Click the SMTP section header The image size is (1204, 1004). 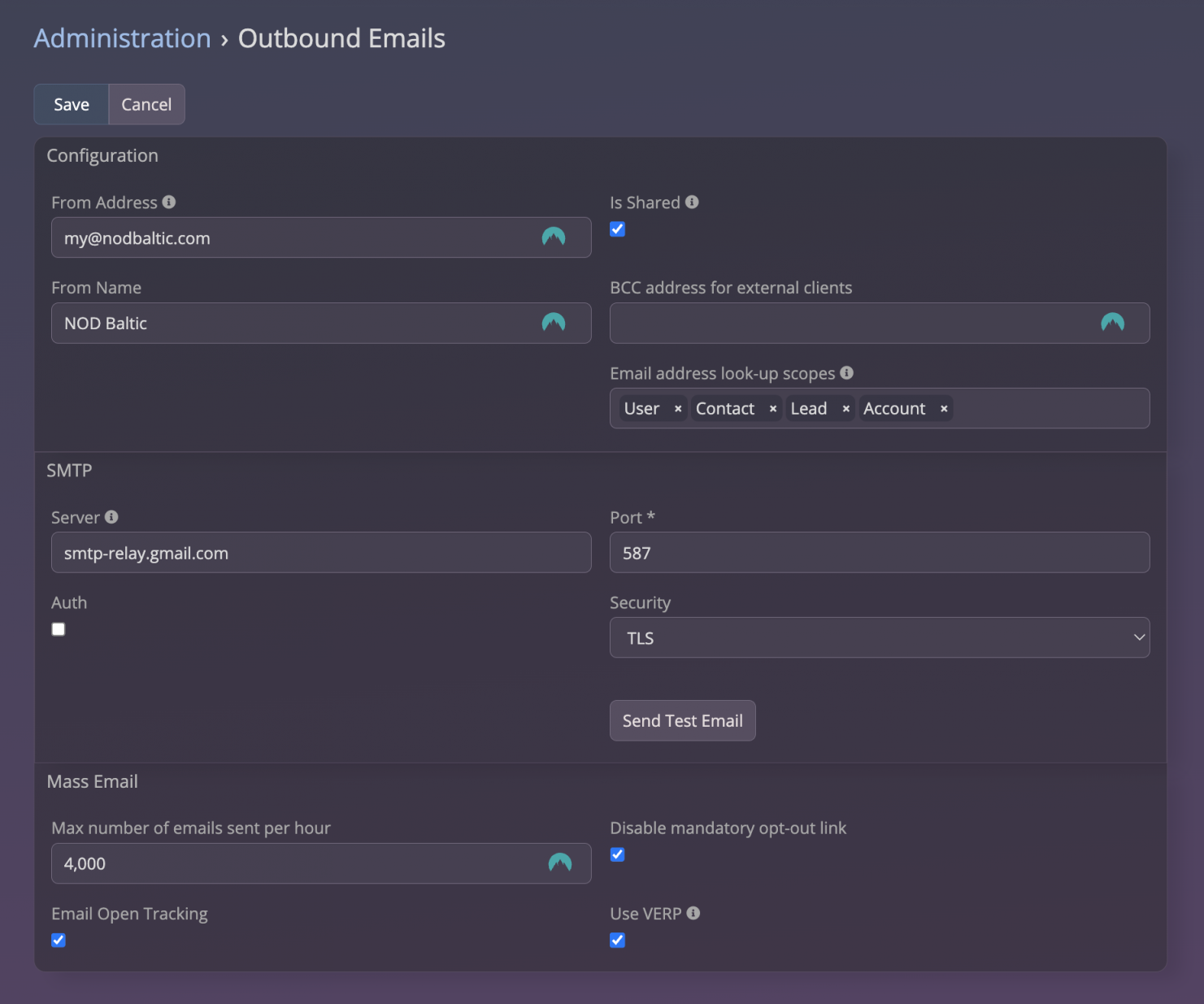69,470
